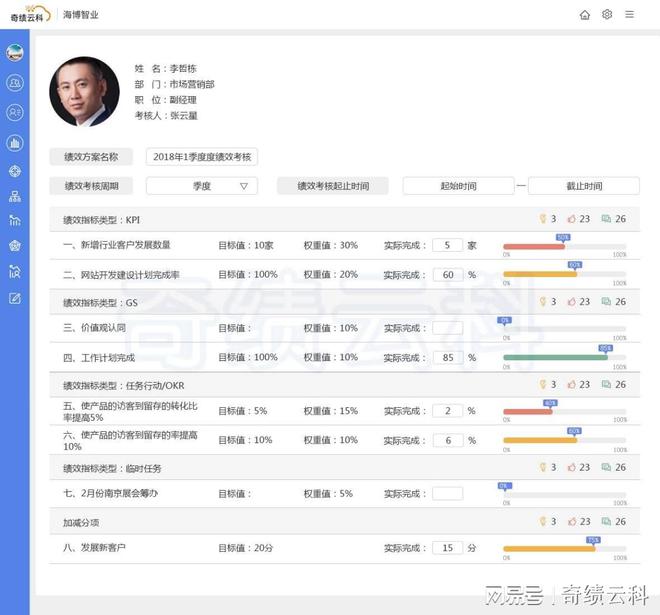This screenshot has height=615, width=660.
Task: Click actual value field showing 6 percent
Action: pyautogui.click(x=447, y=441)
